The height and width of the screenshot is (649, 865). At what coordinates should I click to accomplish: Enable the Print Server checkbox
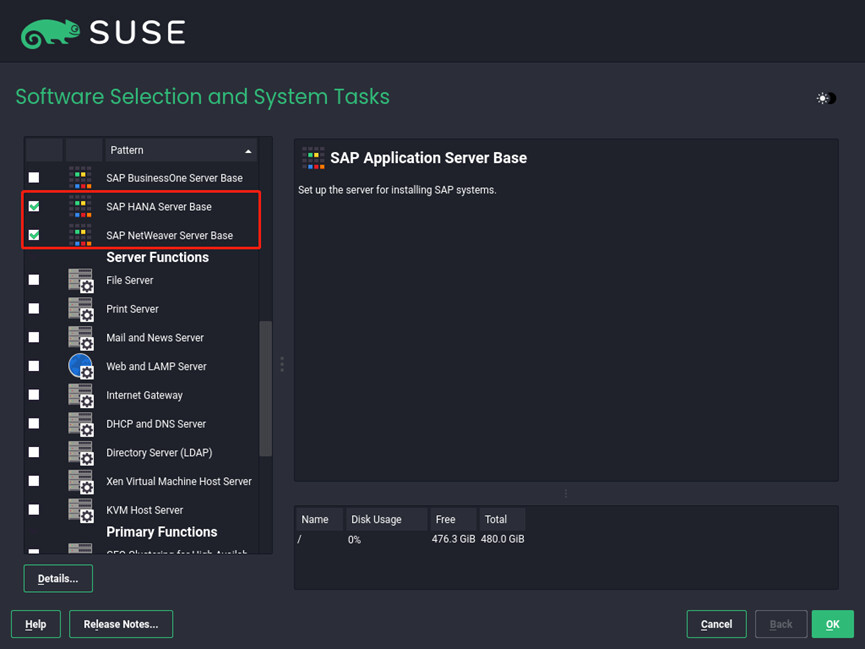tap(34, 308)
